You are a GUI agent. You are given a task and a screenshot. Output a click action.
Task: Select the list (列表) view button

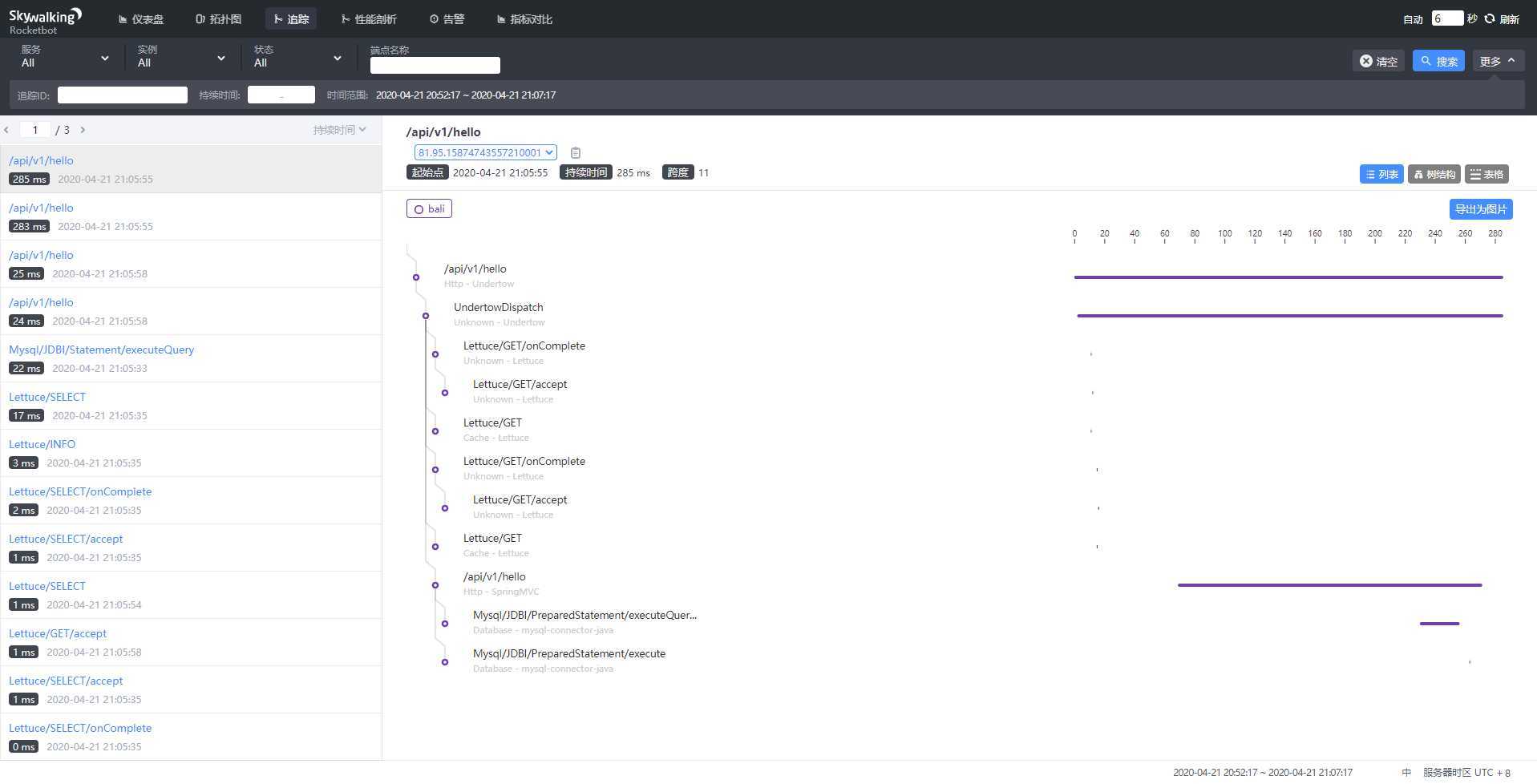1381,174
